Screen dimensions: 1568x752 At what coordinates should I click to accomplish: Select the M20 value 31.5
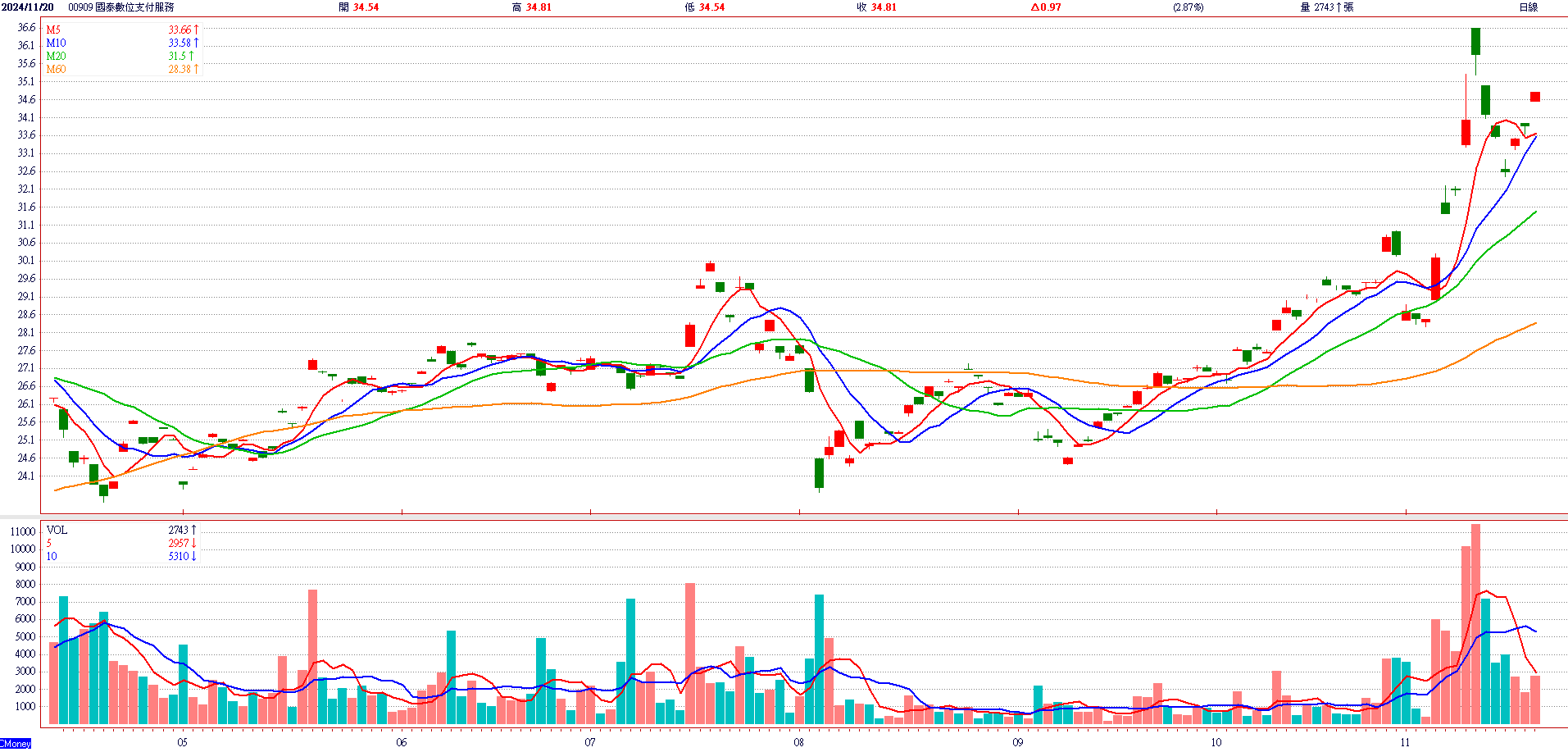coord(177,57)
